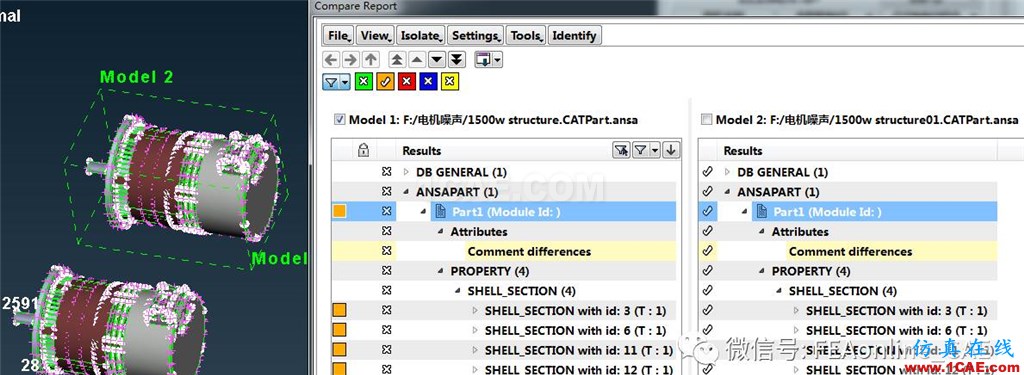Jump to last difference double-down arrow
The image size is (1024, 375).
[x=457, y=59]
